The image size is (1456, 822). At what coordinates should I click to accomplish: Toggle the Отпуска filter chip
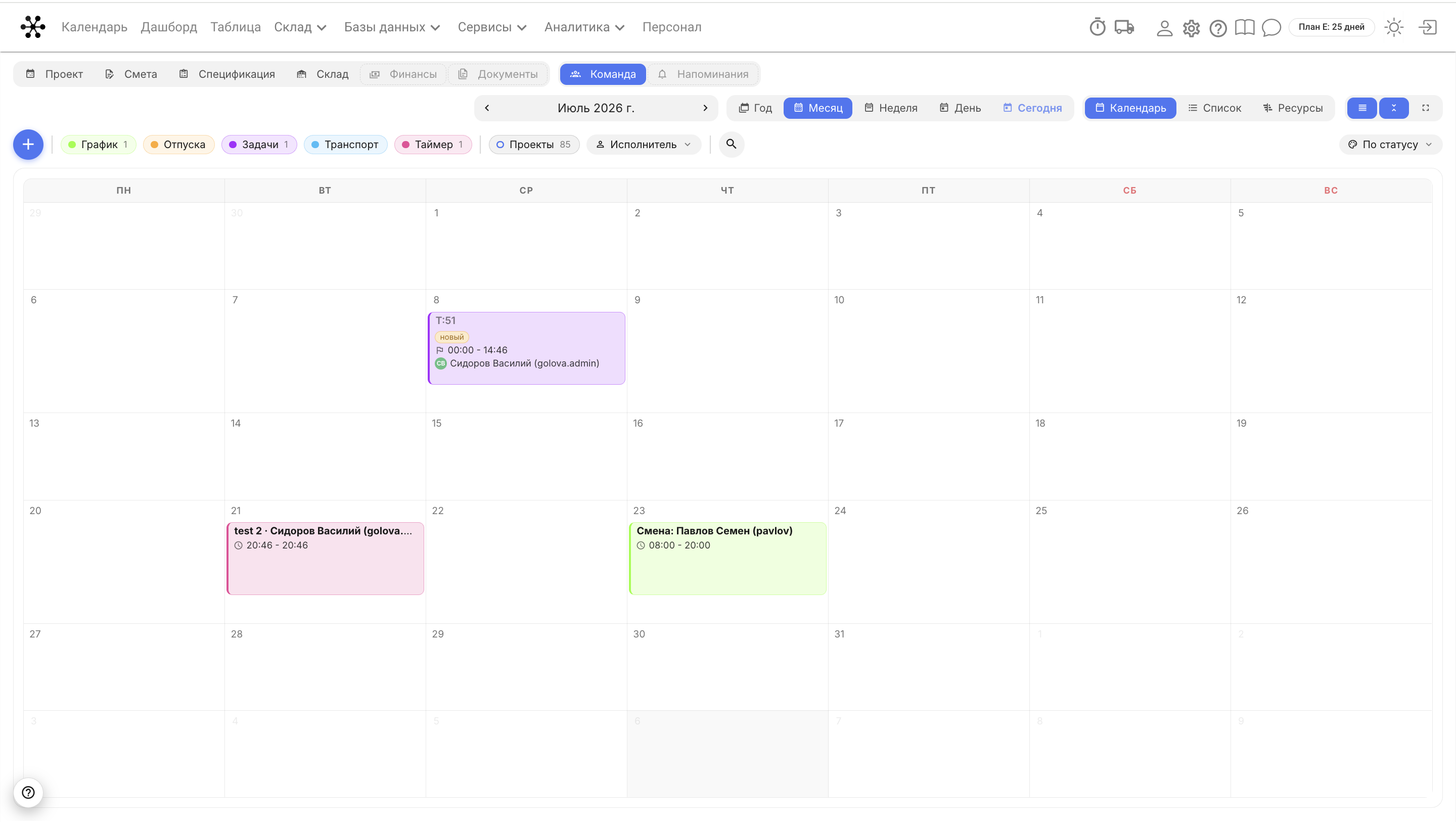tap(178, 145)
